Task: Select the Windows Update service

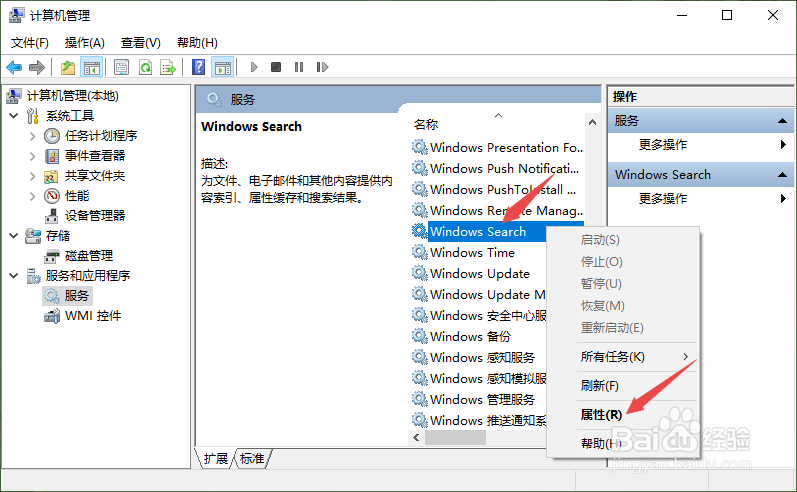Action: click(478, 273)
